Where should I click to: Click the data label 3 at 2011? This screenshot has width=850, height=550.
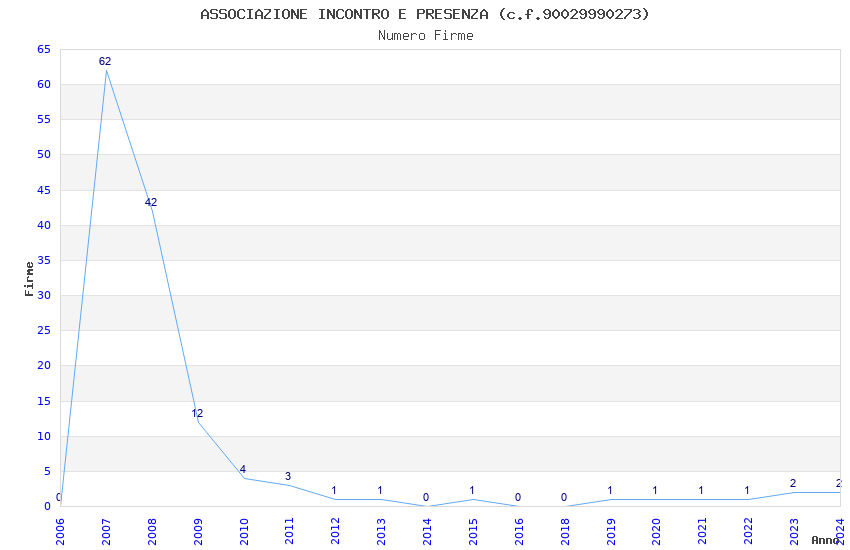pyautogui.click(x=288, y=476)
